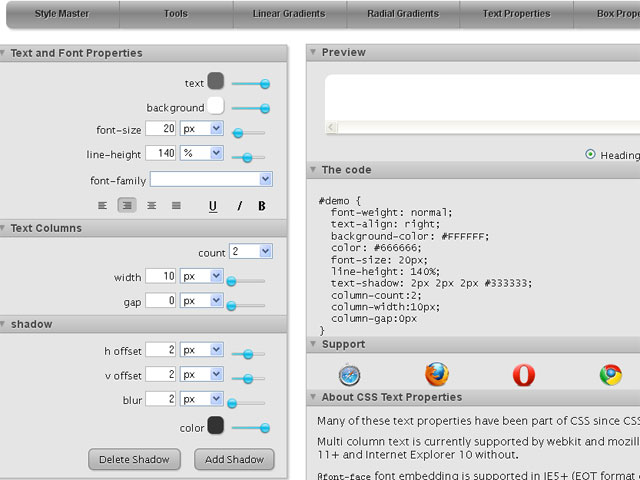640x480 pixels.
Task: Click the column gap slider handle
Action: (231, 306)
